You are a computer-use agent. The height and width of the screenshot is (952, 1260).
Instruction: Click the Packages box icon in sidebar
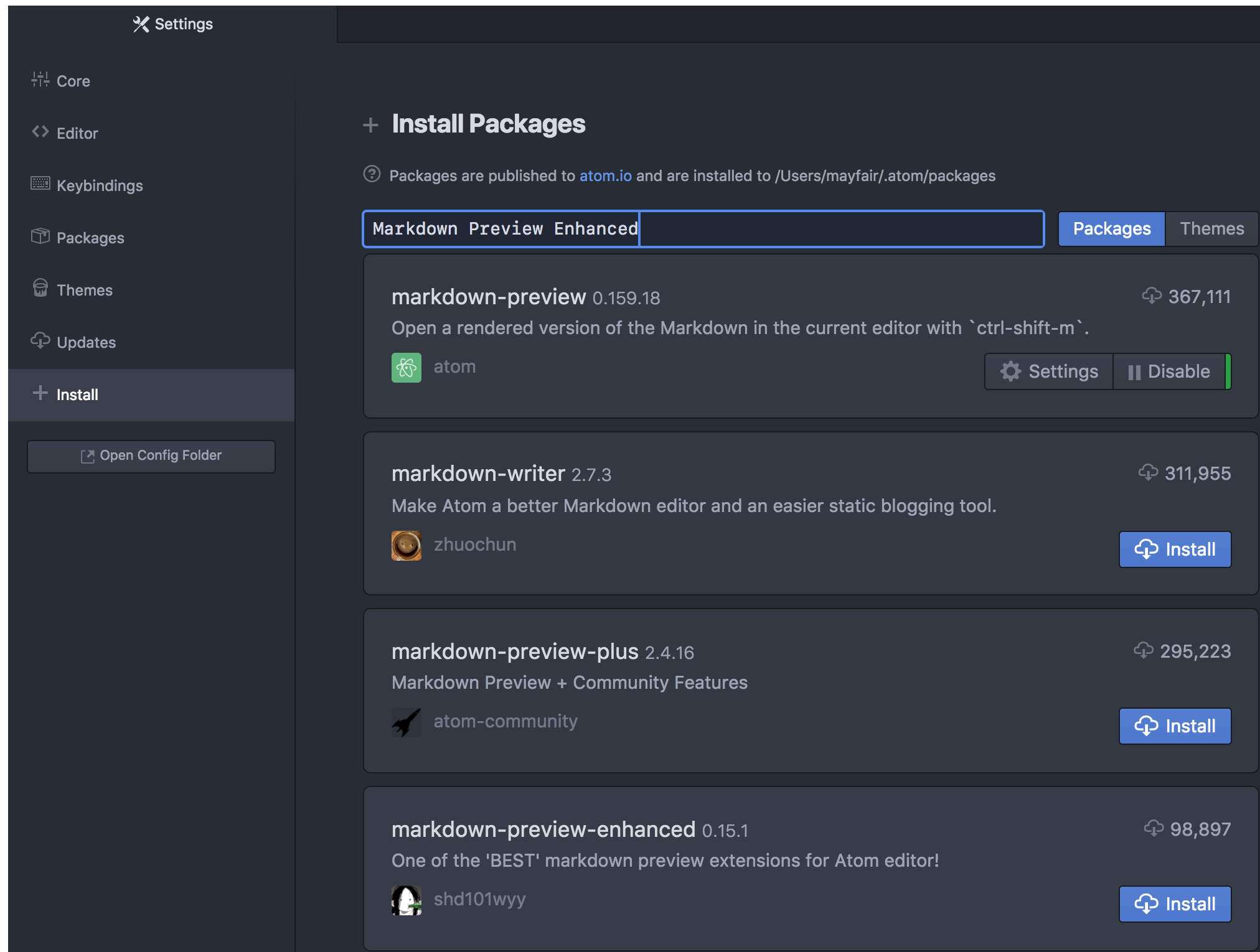pos(40,236)
